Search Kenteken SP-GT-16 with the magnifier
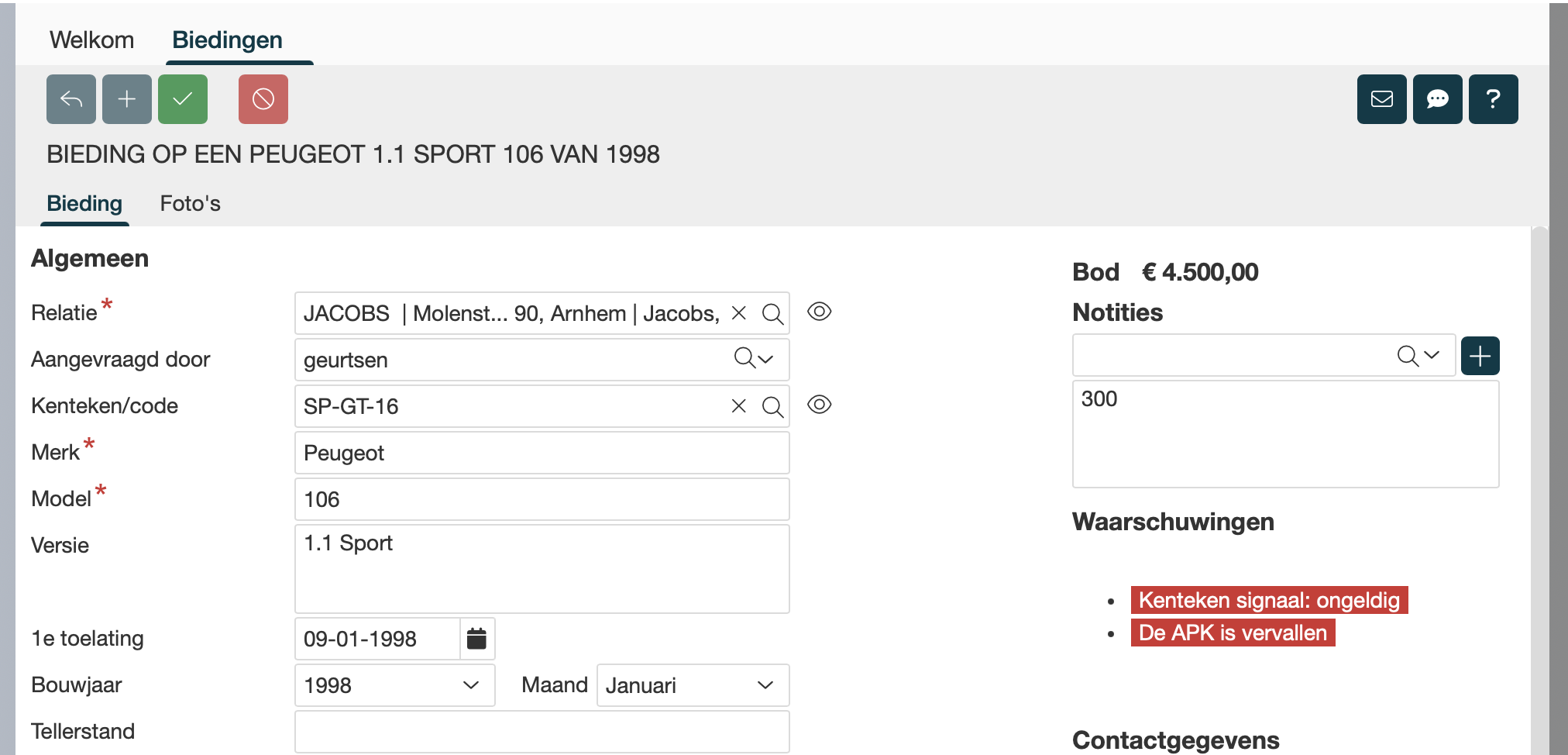Screen dimensions: 1568x755 772,406
